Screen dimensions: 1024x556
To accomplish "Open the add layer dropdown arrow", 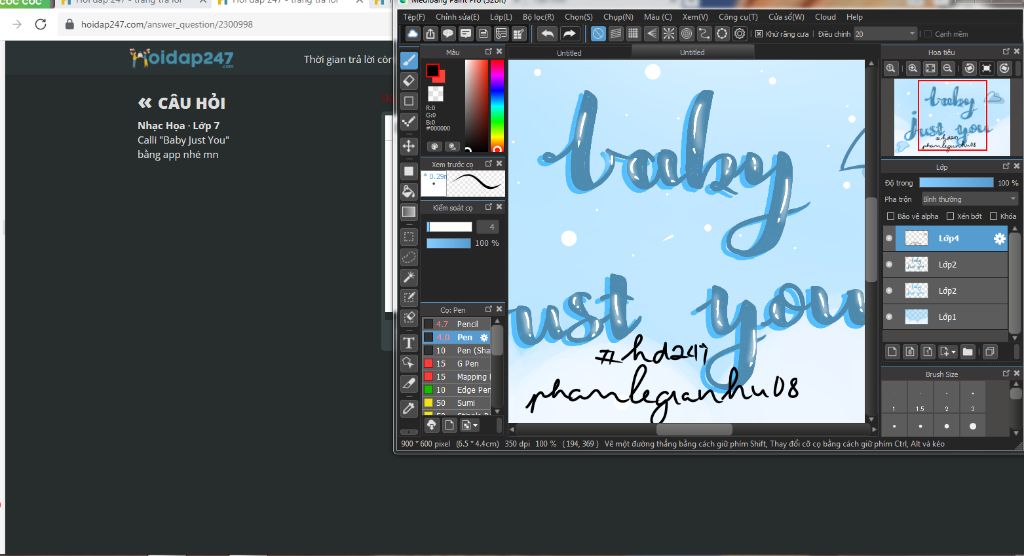I will 953,352.
